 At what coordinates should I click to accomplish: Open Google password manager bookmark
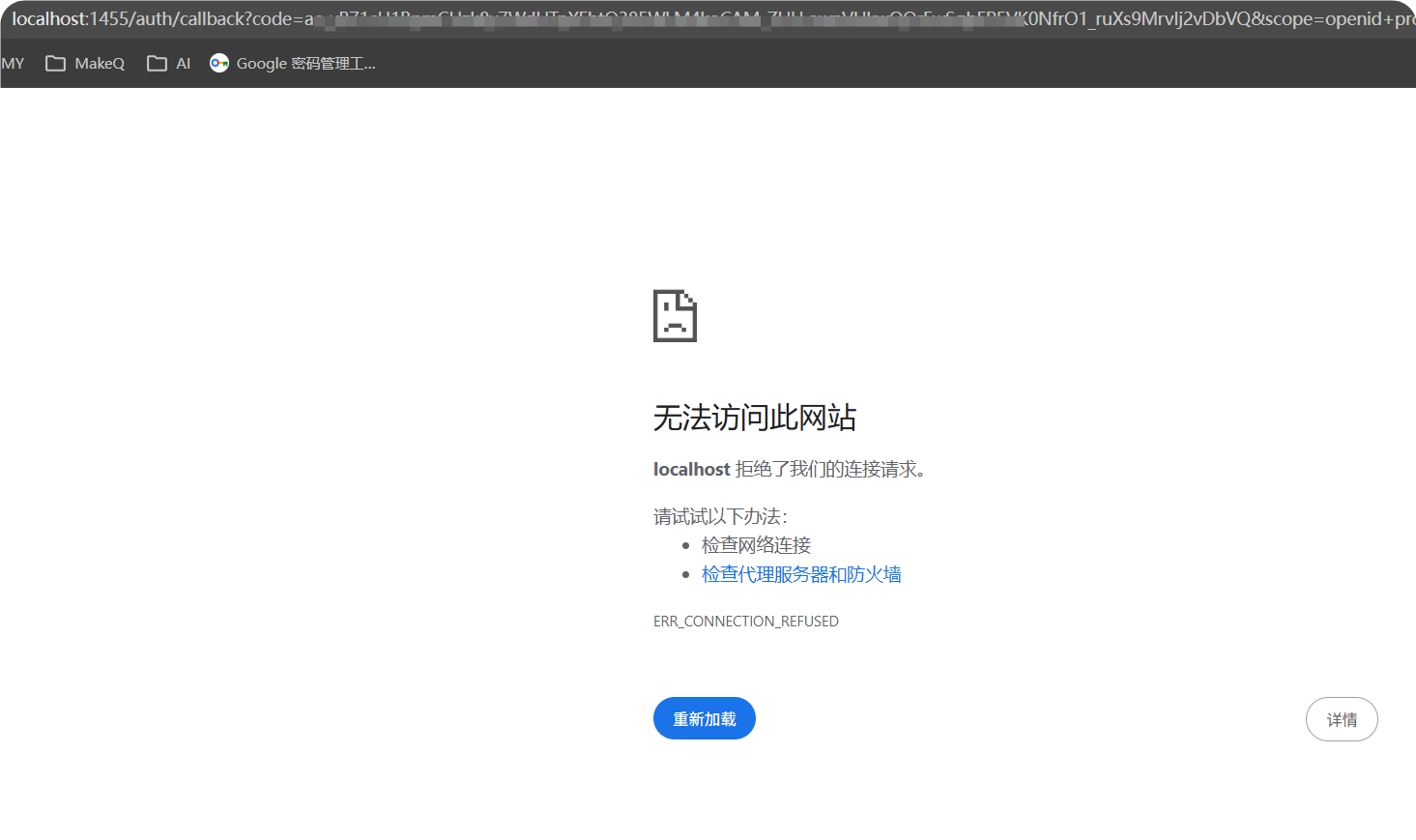click(x=293, y=64)
